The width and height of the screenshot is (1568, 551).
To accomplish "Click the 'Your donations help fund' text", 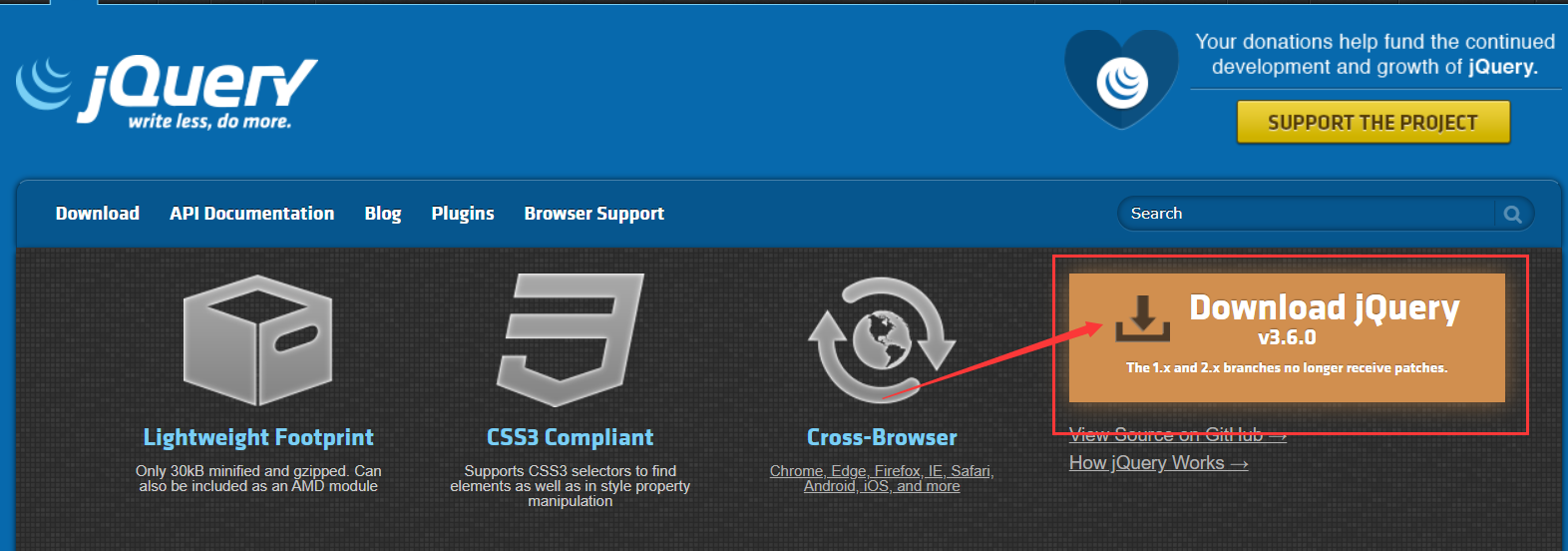I will [1374, 54].
